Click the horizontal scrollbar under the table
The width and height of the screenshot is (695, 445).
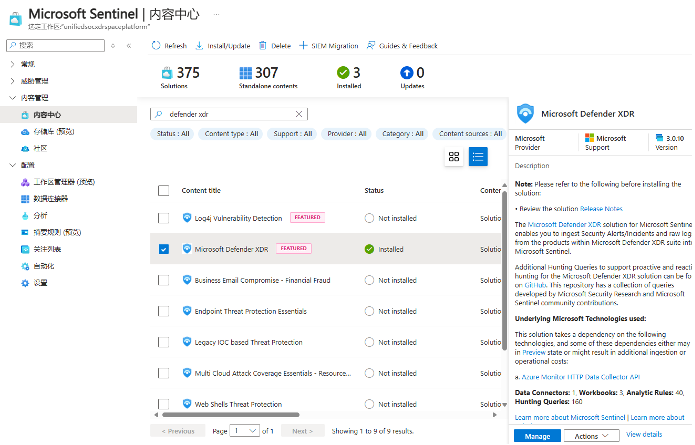click(x=231, y=415)
